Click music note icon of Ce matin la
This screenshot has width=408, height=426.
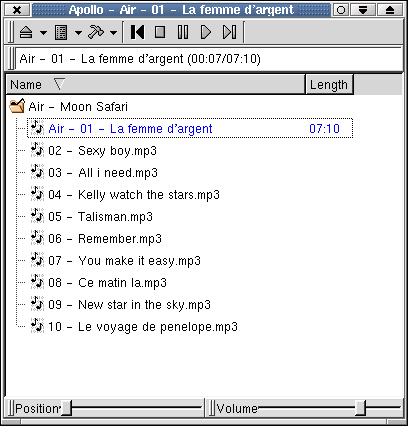(37, 281)
